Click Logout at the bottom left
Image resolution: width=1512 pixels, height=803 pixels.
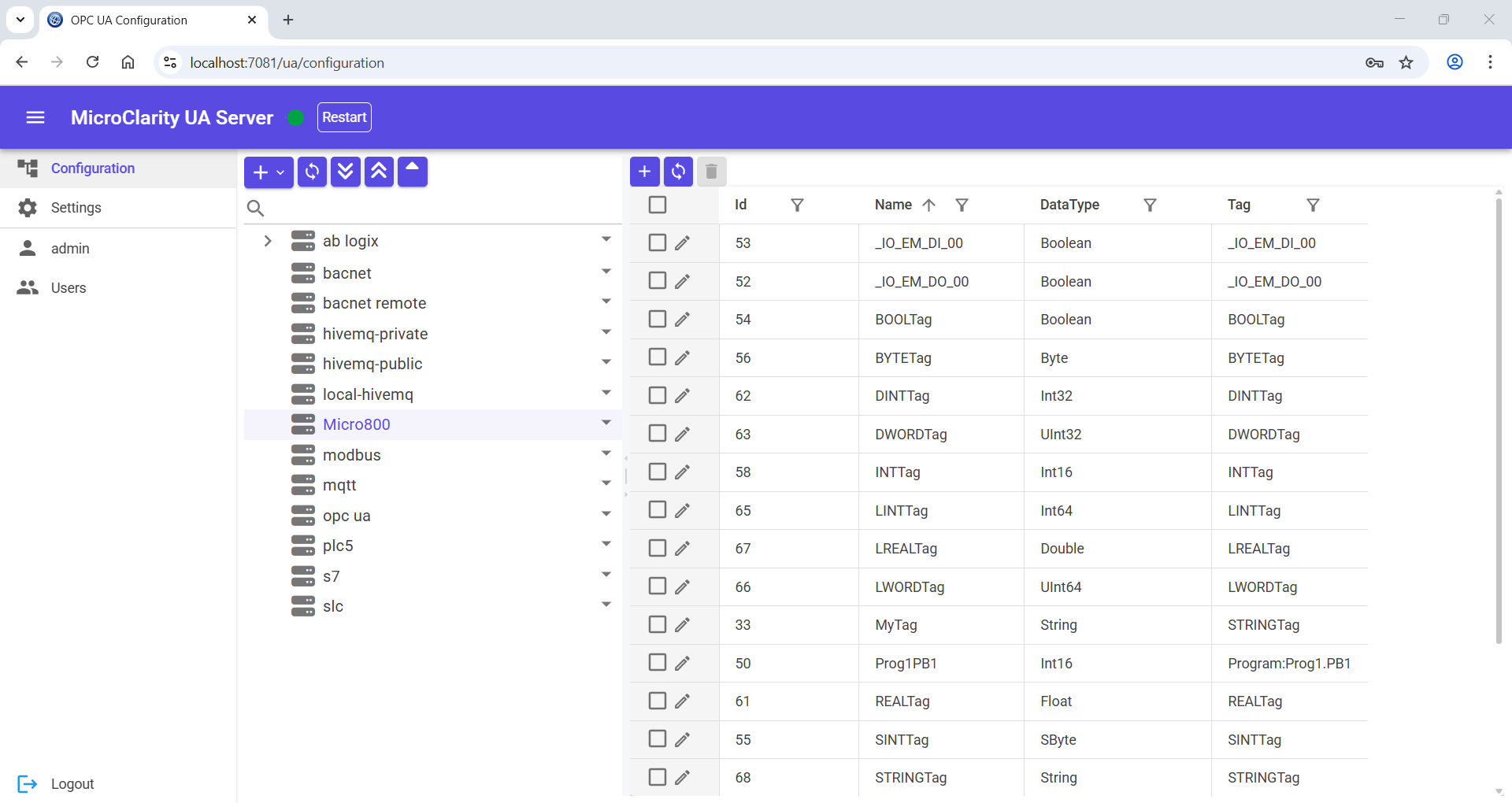coord(72,783)
